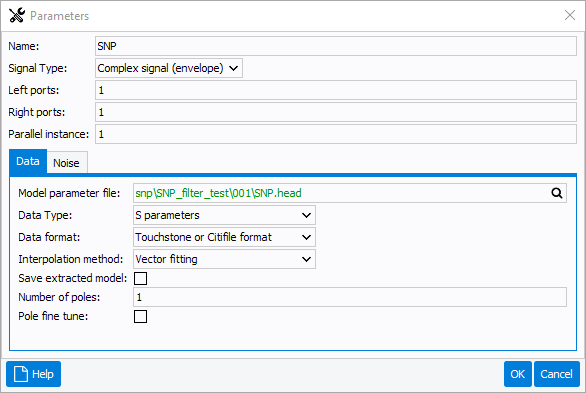Screen dimensions: 586x393
Task: Click the Name field containing SNP
Action: (336, 46)
